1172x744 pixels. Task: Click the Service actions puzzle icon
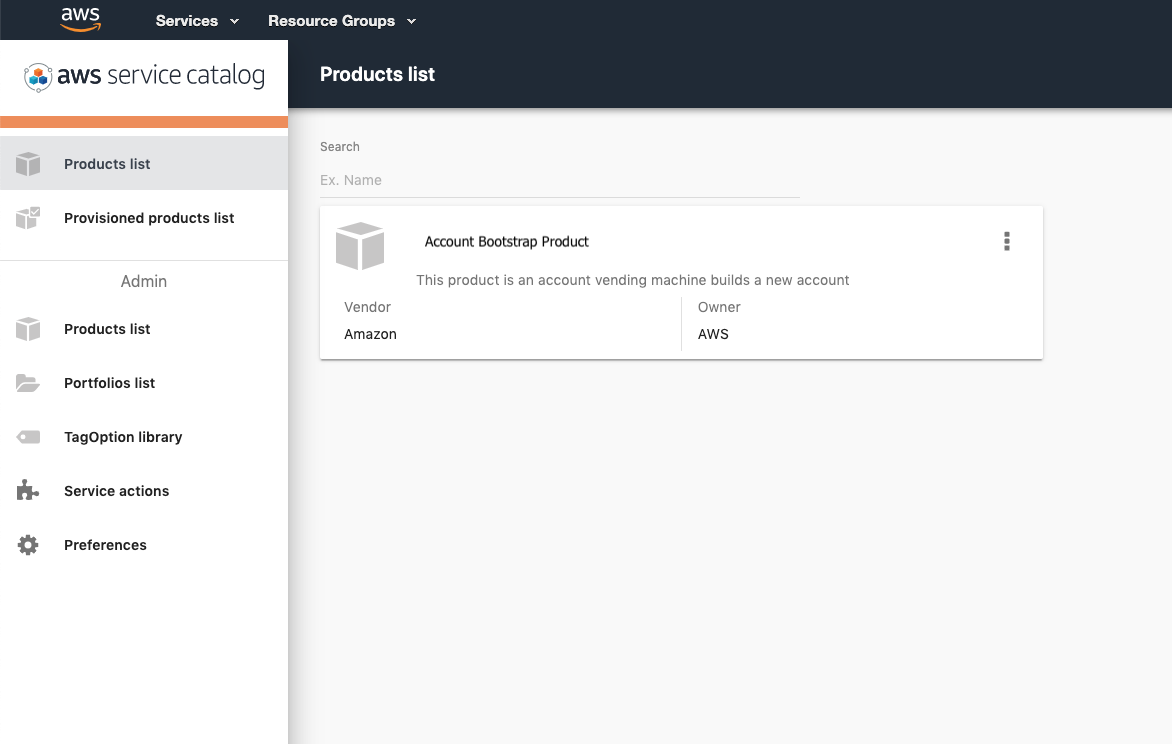coord(28,491)
